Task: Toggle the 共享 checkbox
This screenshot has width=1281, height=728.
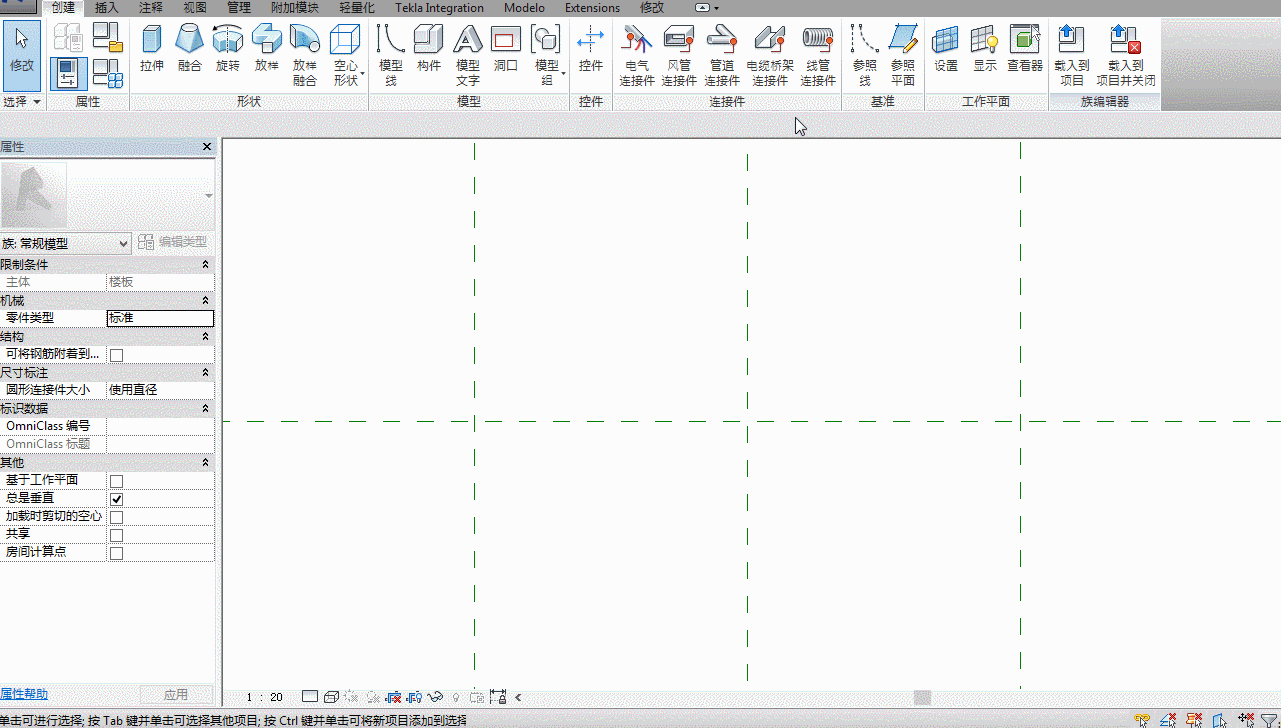Action: coord(116,535)
